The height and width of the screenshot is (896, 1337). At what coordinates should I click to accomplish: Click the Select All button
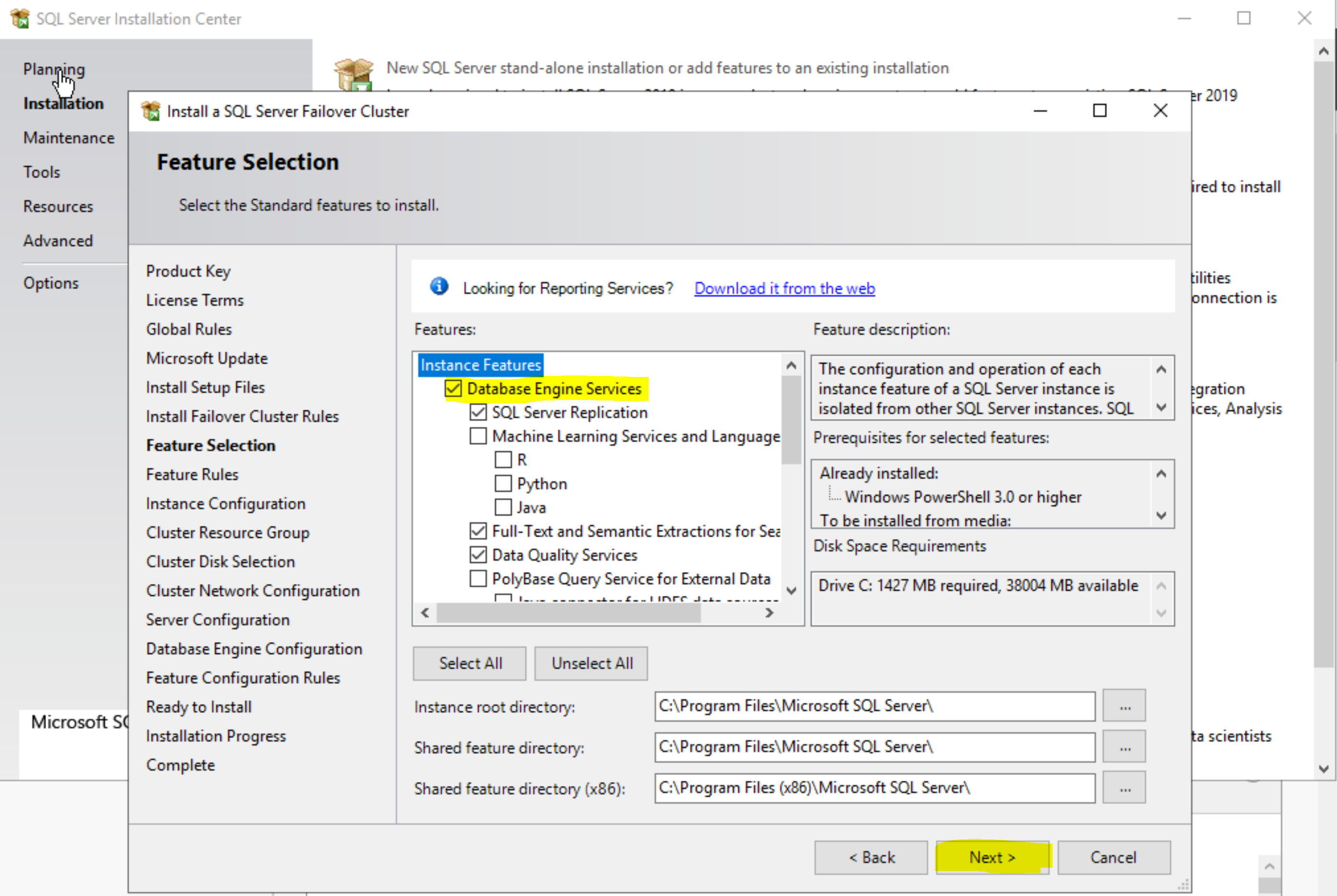(x=469, y=664)
